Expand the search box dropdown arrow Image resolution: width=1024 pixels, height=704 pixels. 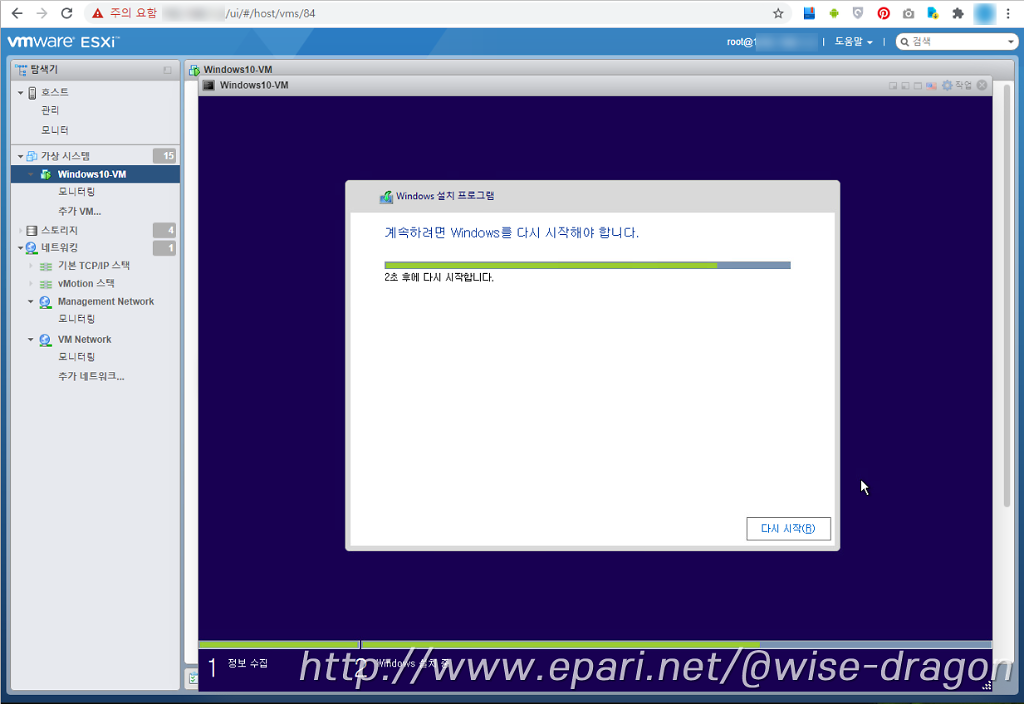(x=1011, y=42)
